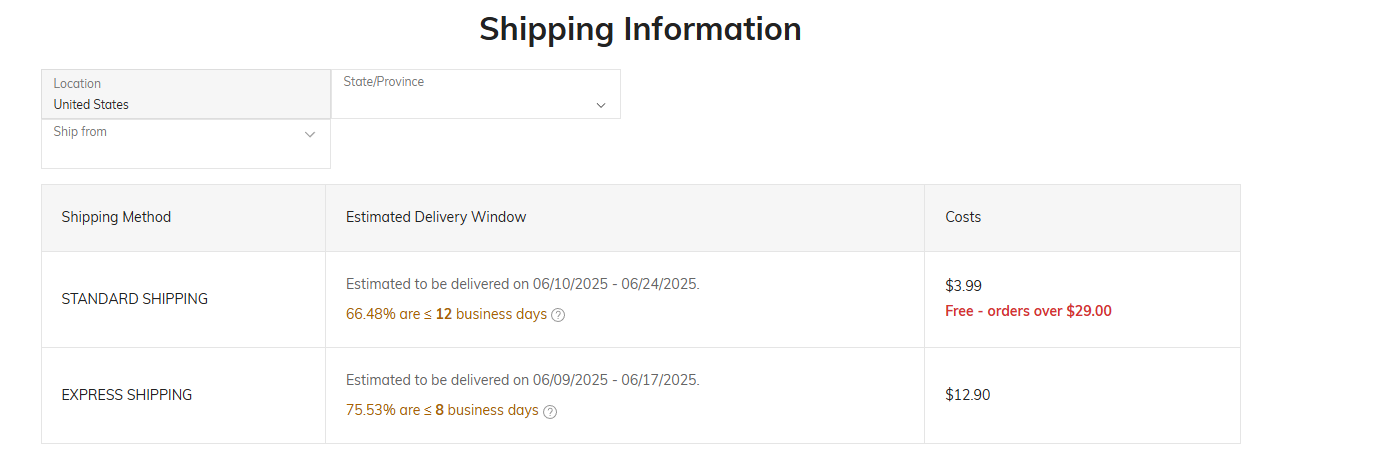This screenshot has height=473, width=1392.
Task: Click the $3.99 standard shipping cost
Action: click(964, 286)
